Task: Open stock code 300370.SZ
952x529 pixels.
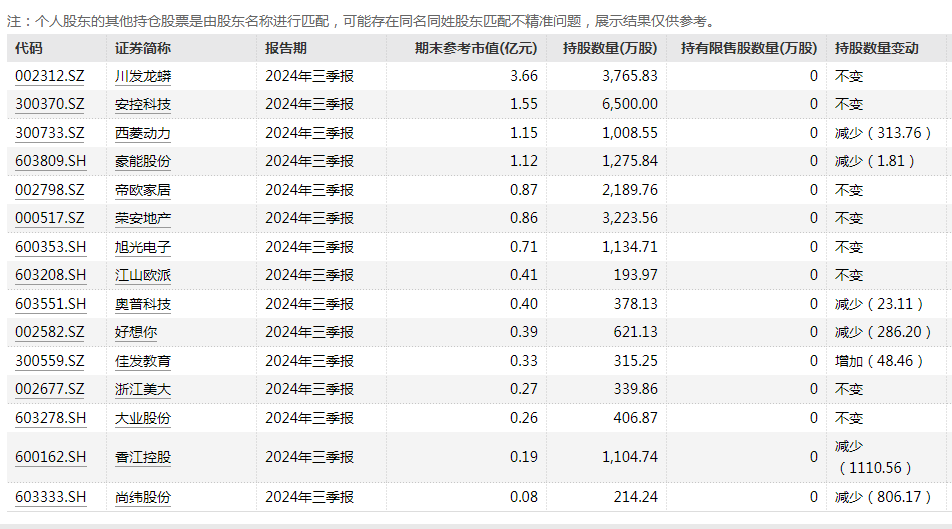Action: tap(50, 104)
